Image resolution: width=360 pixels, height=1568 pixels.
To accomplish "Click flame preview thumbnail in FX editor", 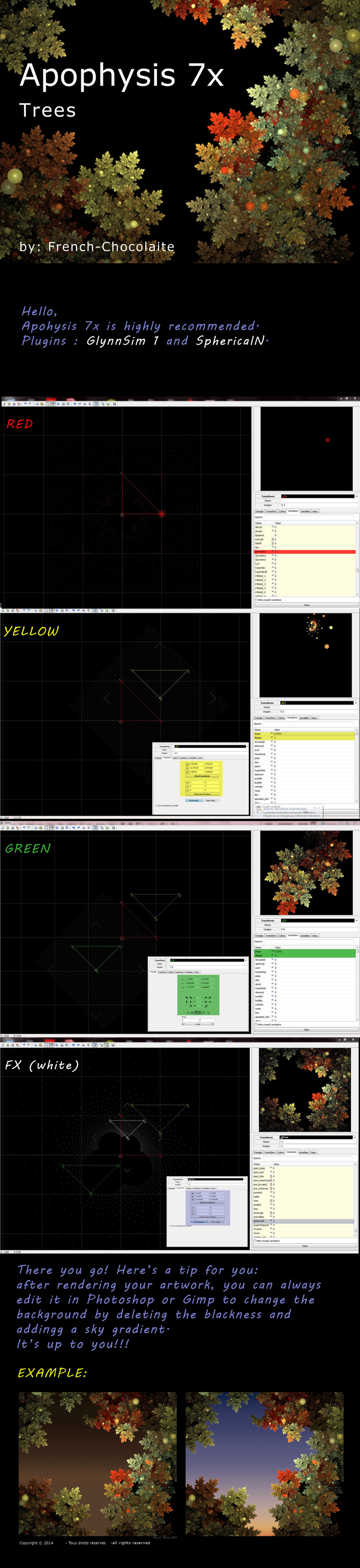I will (304, 1090).
